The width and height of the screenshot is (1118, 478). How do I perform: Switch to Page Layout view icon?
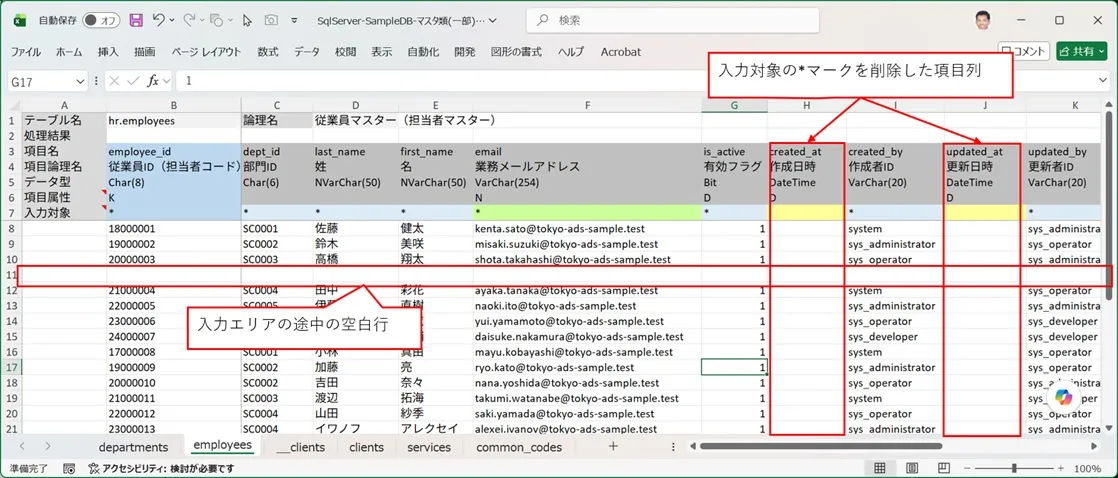911,469
